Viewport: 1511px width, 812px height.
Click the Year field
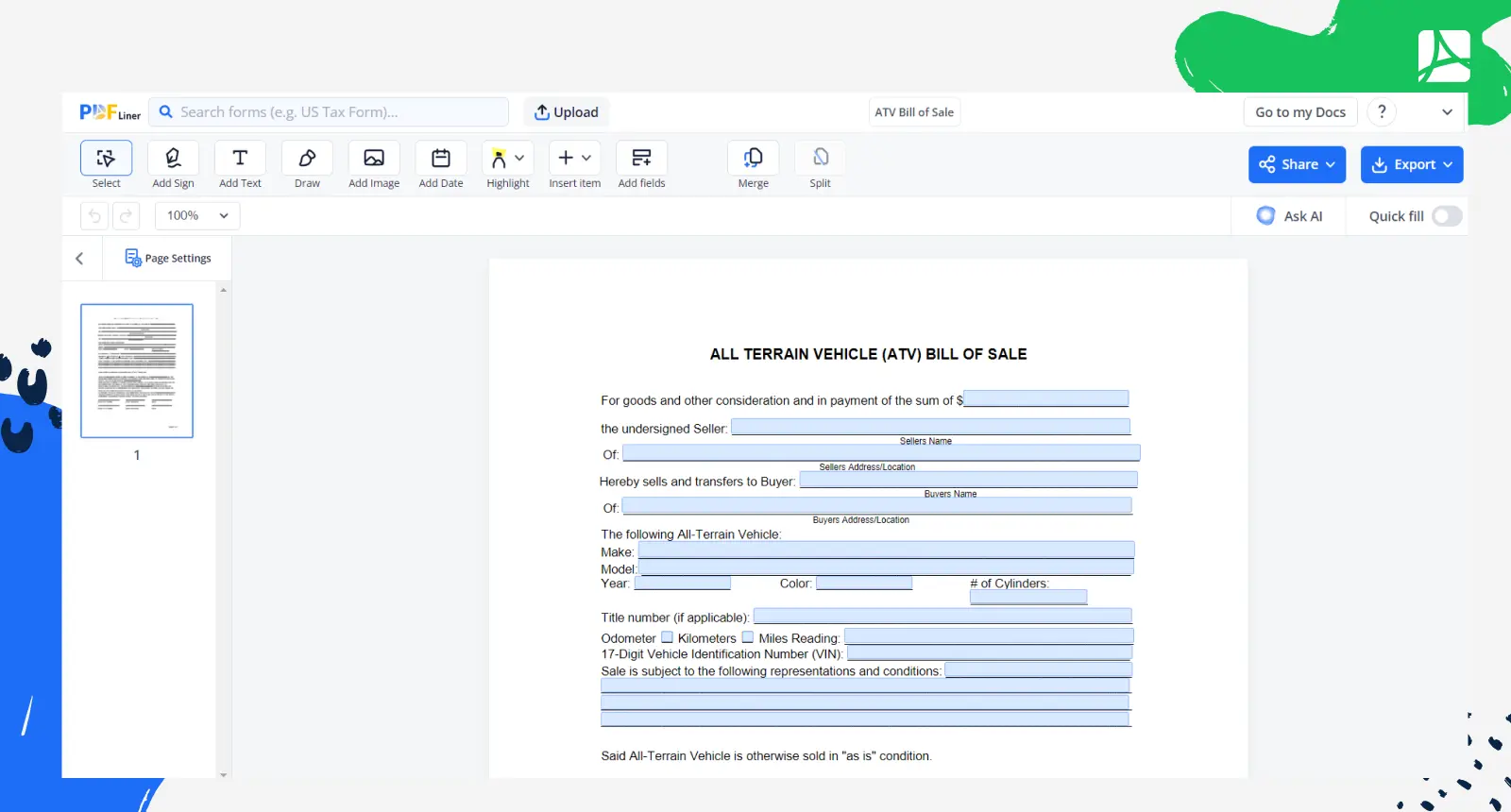tap(682, 584)
